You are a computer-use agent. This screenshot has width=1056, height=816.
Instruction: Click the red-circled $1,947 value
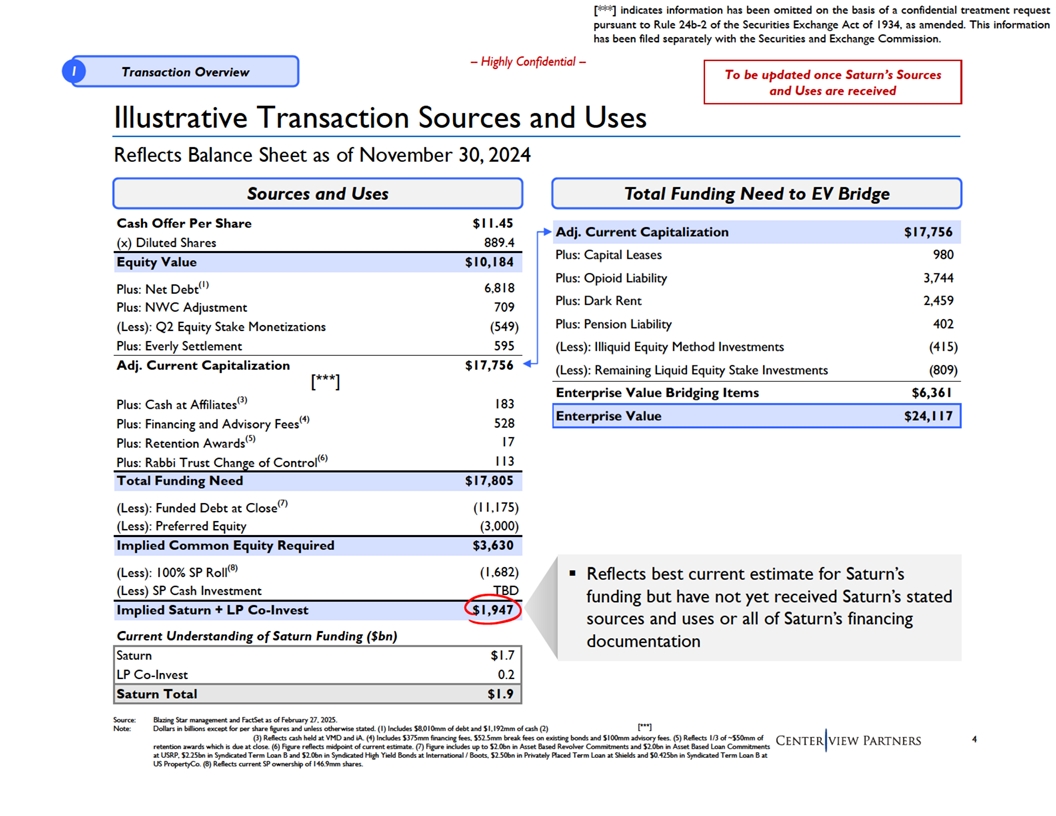pos(493,610)
